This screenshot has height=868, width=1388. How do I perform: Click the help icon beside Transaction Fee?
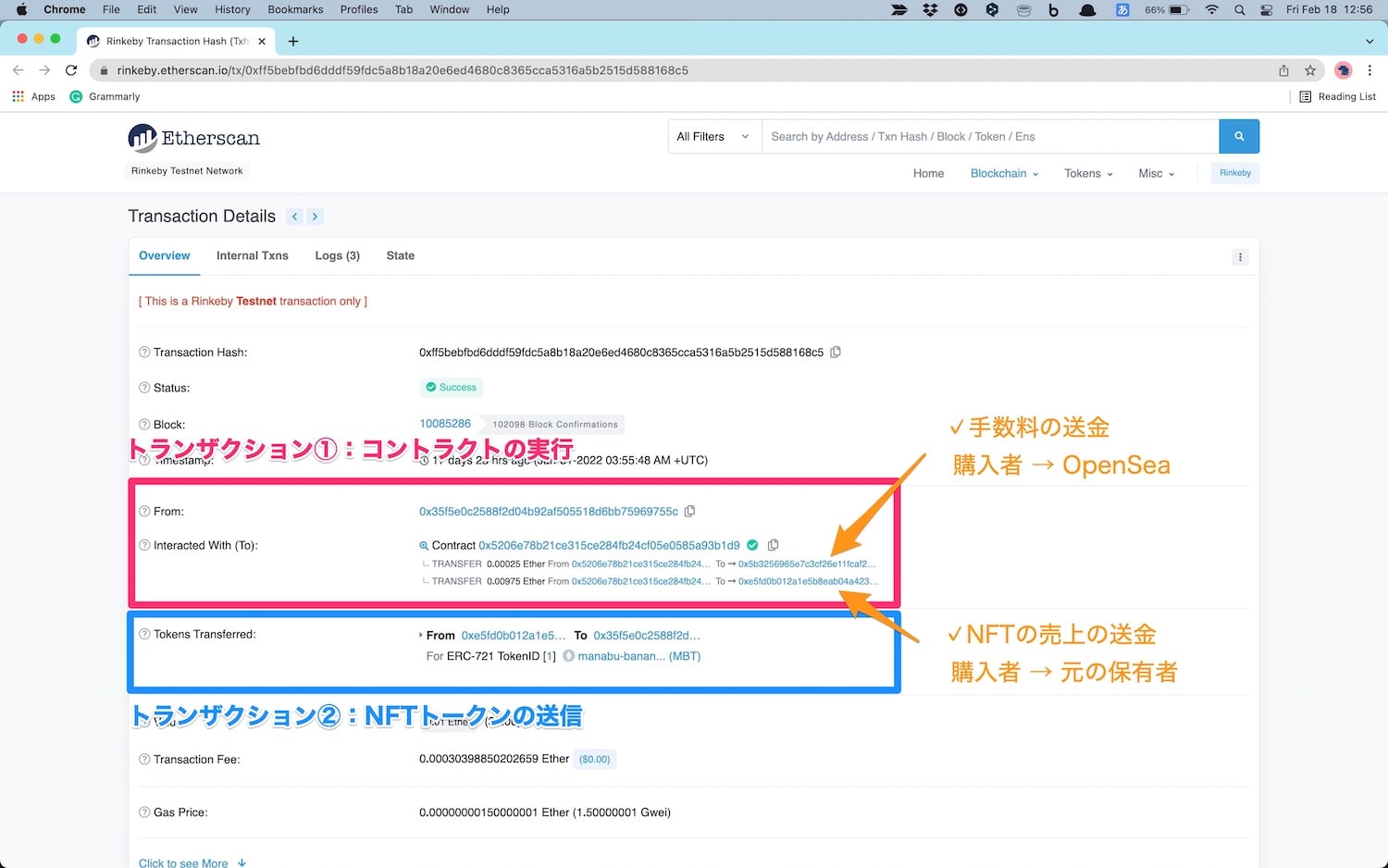click(x=144, y=759)
